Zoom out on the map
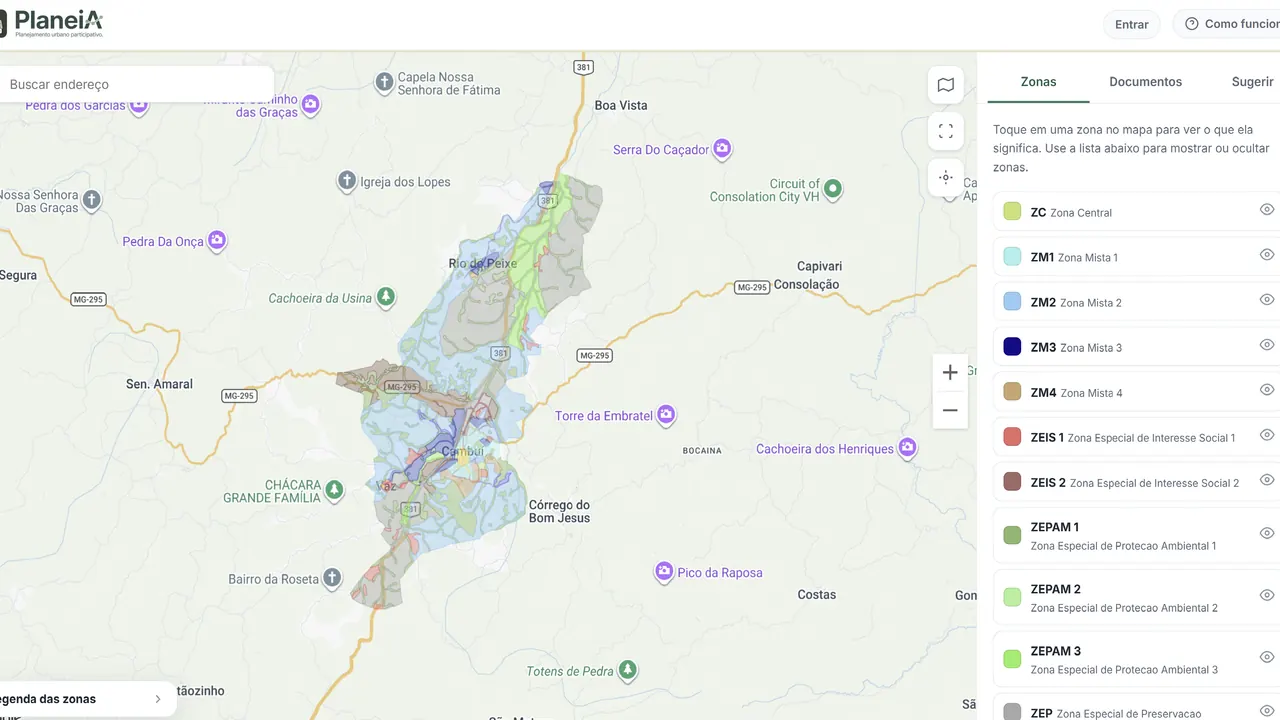The height and width of the screenshot is (720, 1280). [950, 410]
